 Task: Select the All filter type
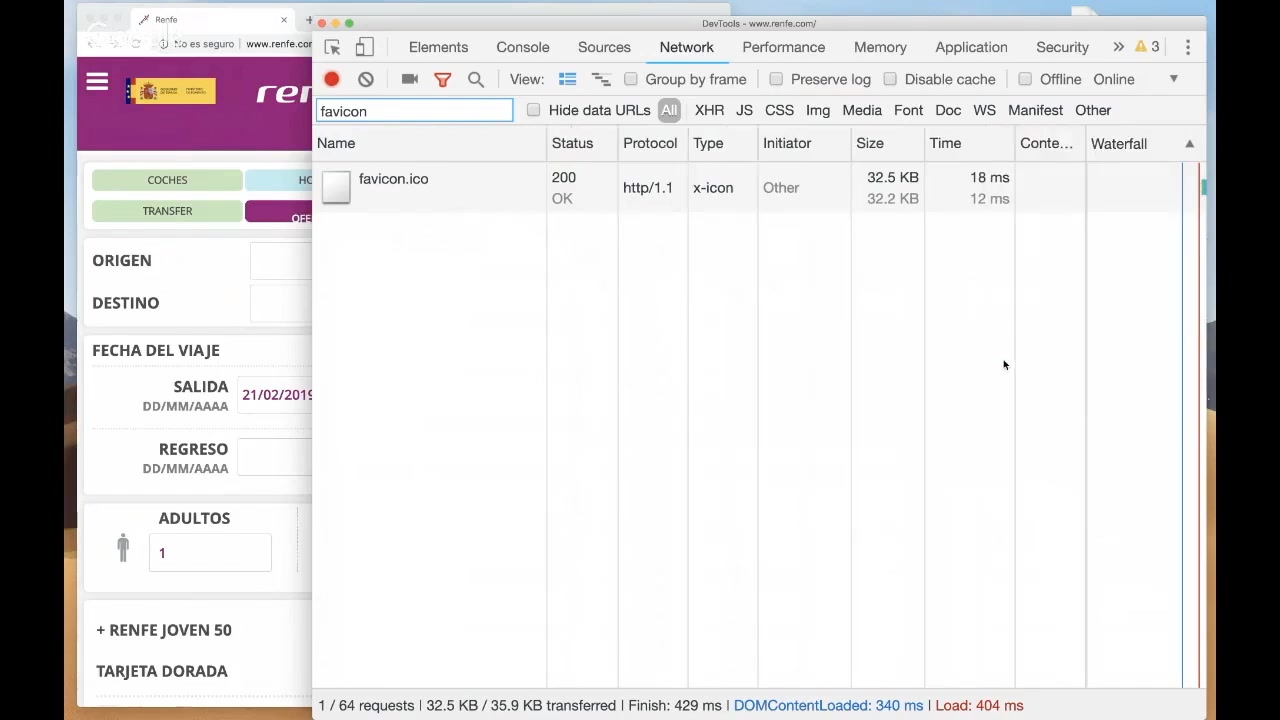(x=669, y=110)
